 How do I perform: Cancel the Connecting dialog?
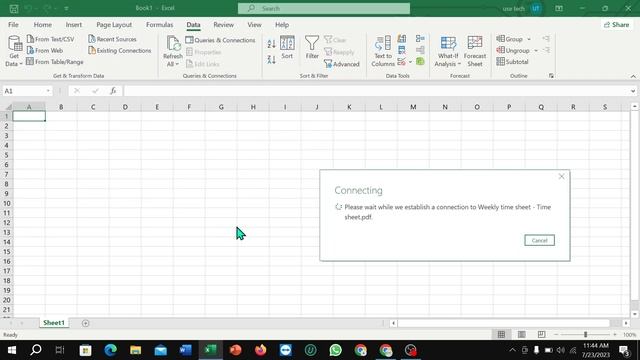pyautogui.click(x=539, y=240)
